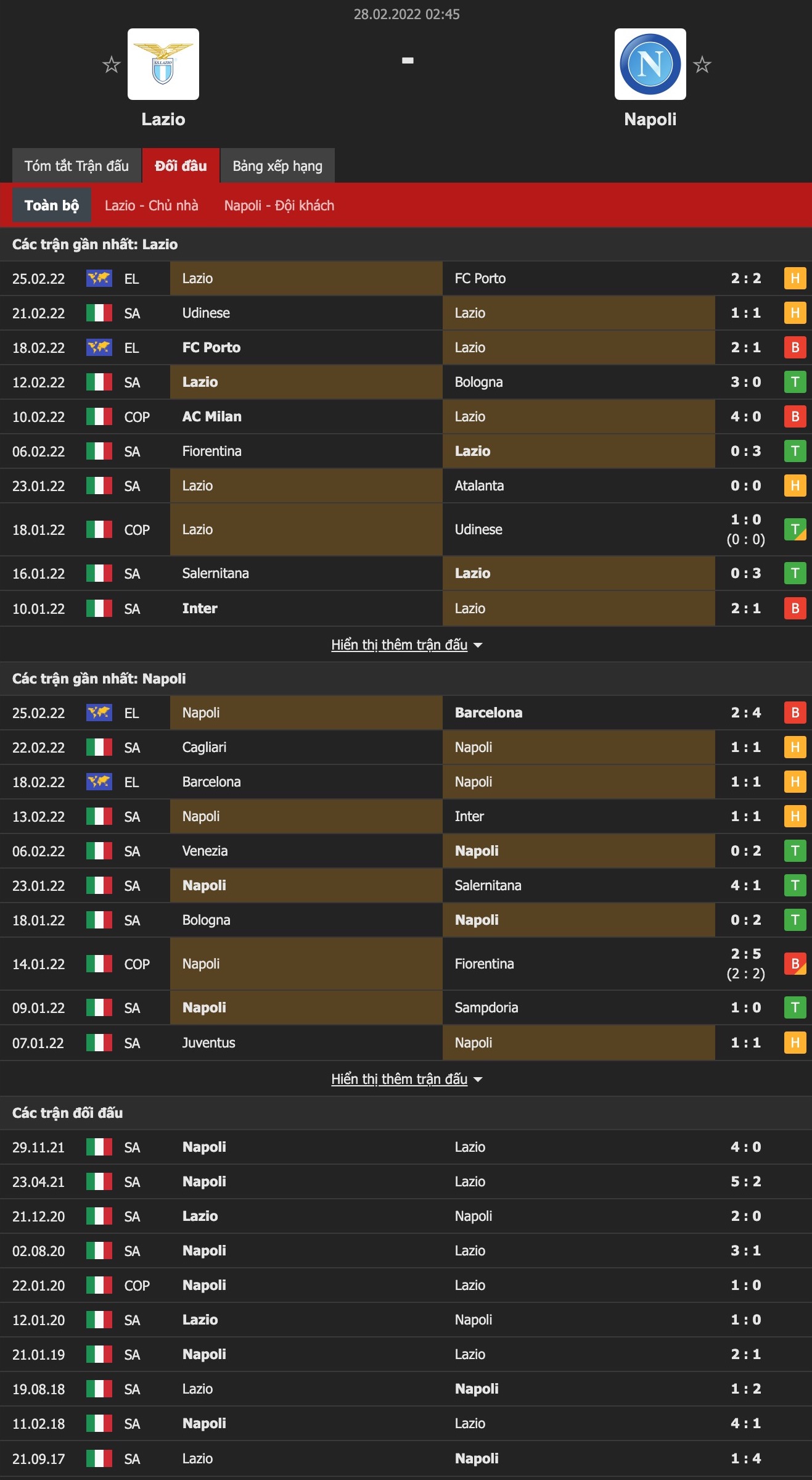The width and height of the screenshot is (812, 1480).
Task: Click loss badge B for Napoli vs Fiorentina cup match
Action: (x=795, y=964)
